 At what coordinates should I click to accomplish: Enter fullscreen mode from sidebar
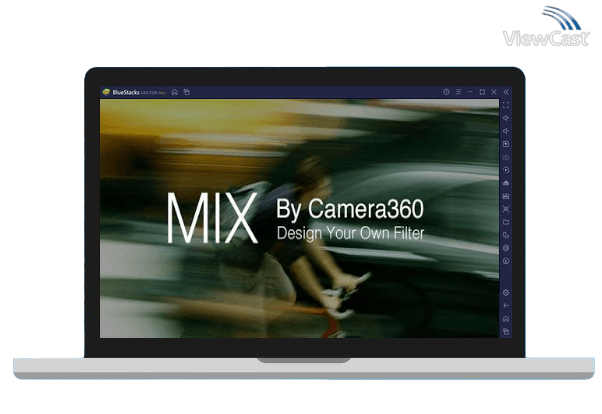coord(506,105)
